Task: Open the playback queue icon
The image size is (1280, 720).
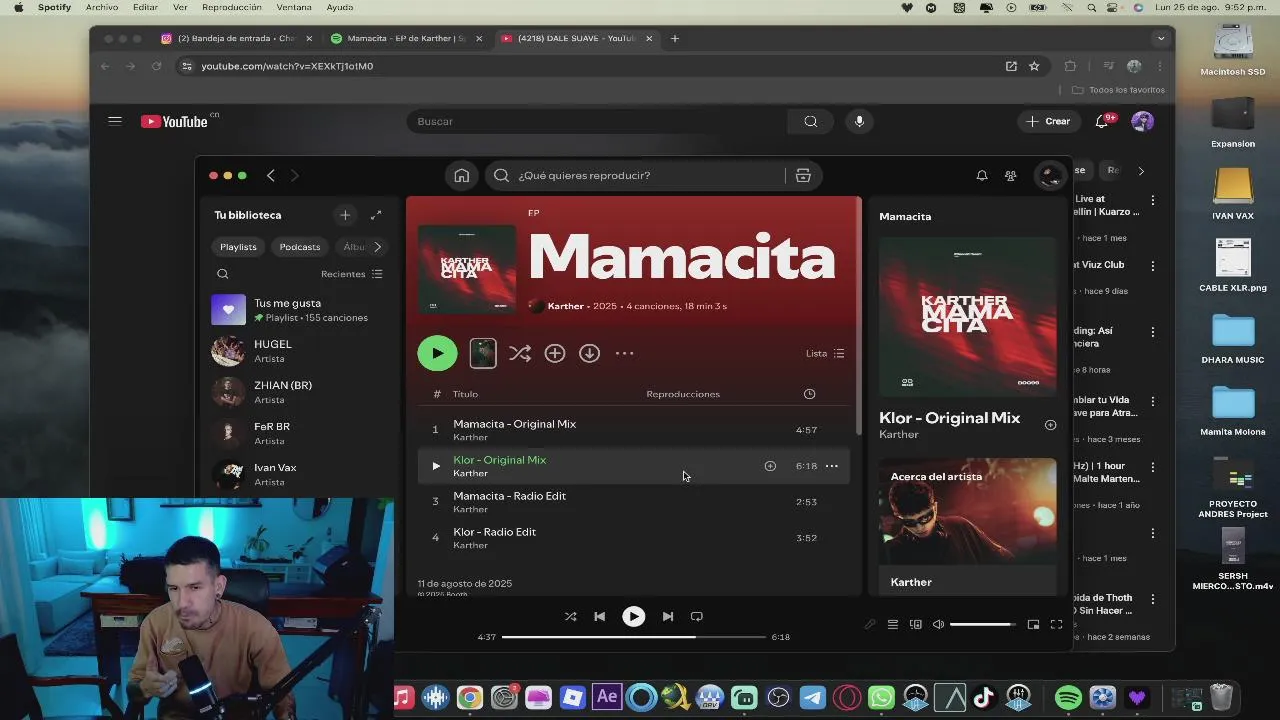Action: [893, 625]
